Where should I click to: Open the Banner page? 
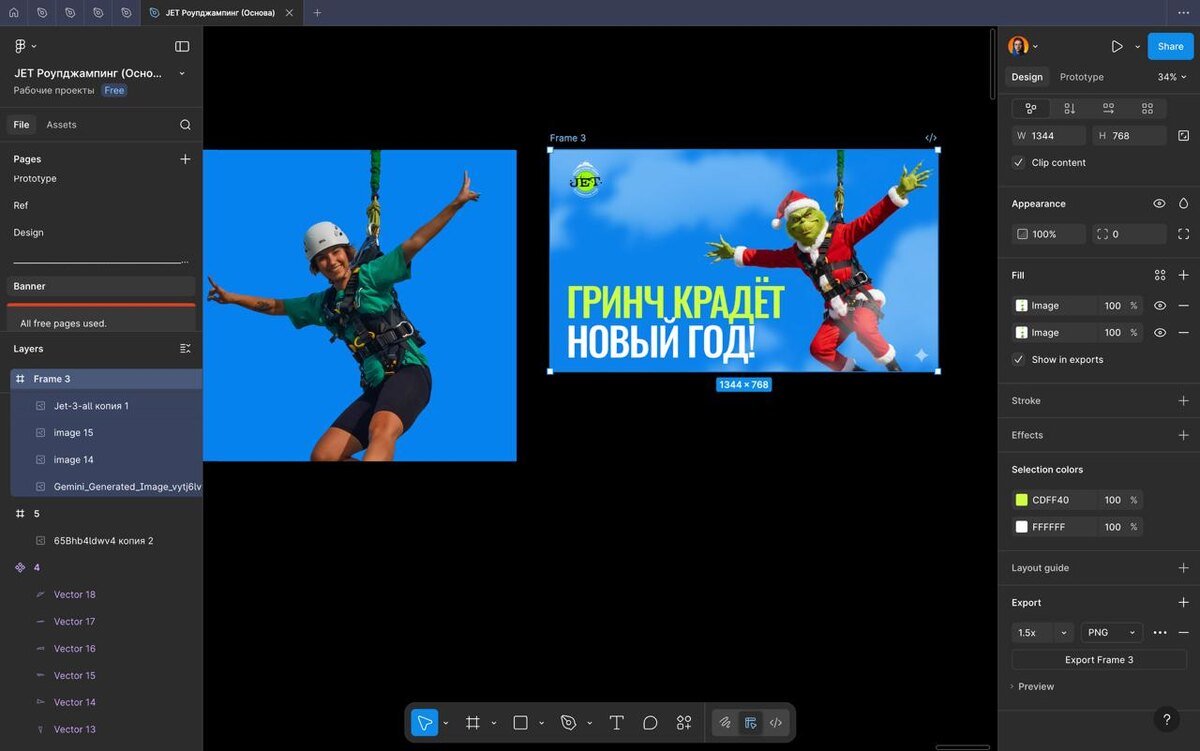[x=101, y=286]
